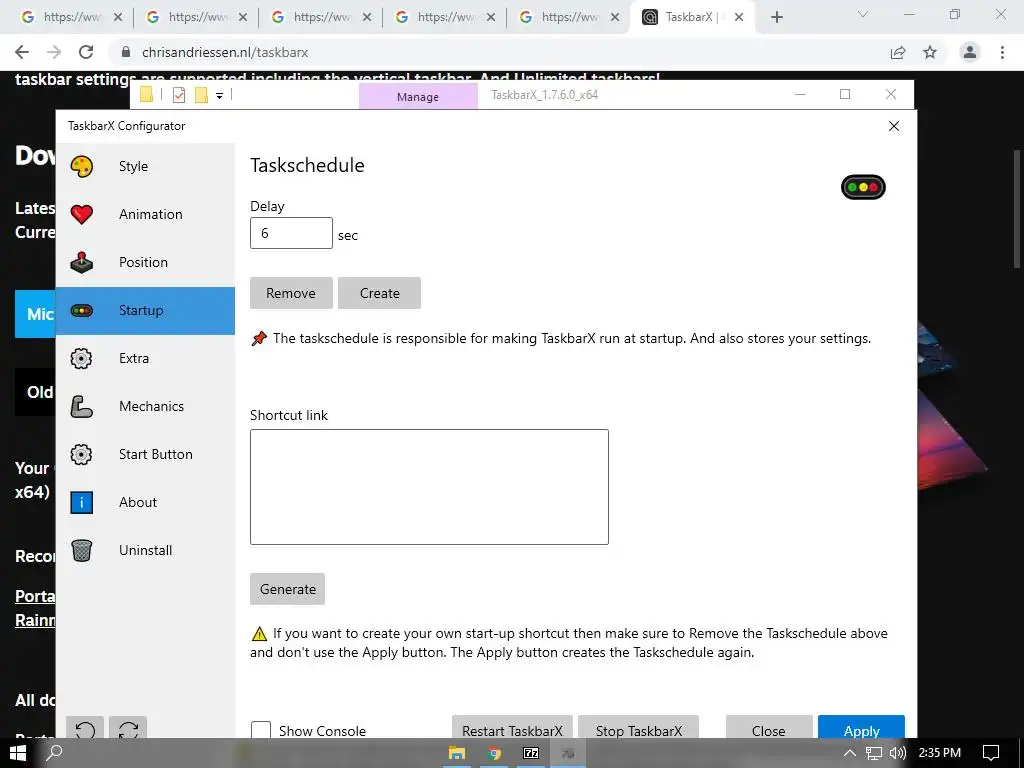Click Restart TaskbarX button
Screen dimensions: 1024x768
(x=512, y=729)
